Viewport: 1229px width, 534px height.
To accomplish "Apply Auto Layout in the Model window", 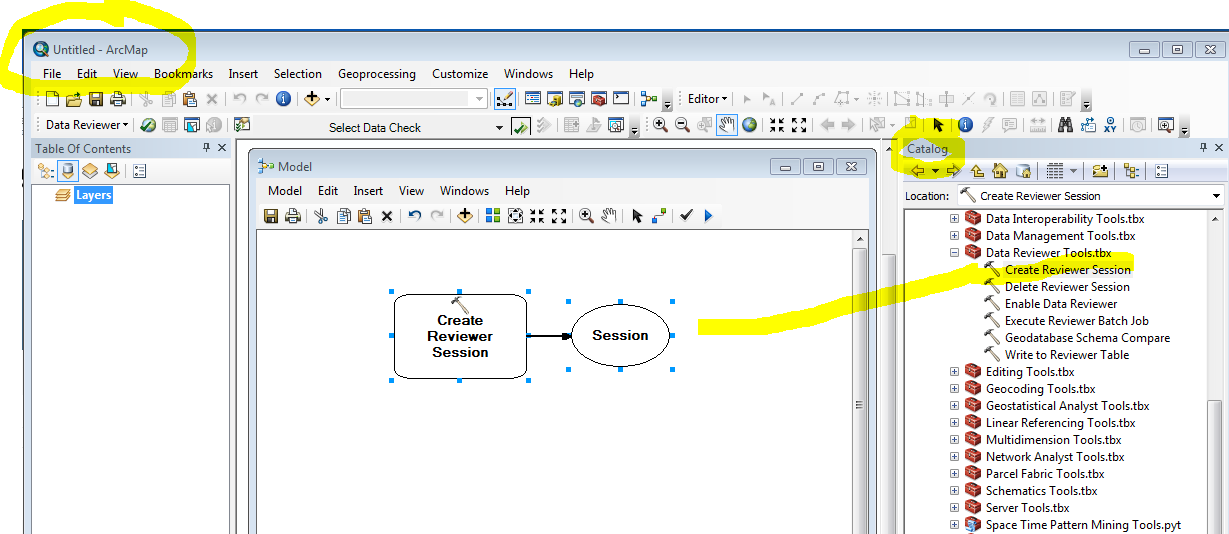I will 493,215.
